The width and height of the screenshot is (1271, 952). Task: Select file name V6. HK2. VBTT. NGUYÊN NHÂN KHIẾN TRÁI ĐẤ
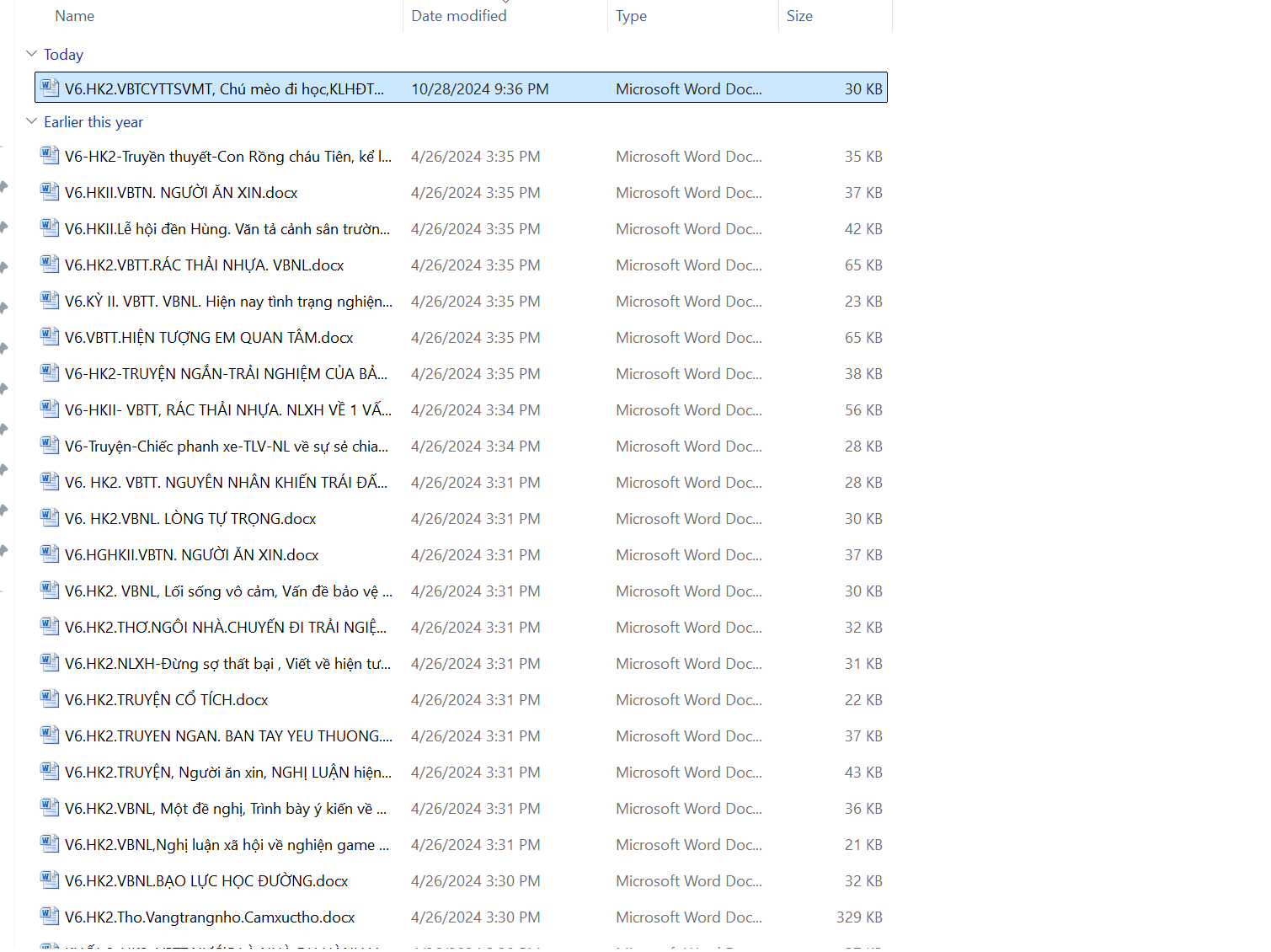point(227,483)
